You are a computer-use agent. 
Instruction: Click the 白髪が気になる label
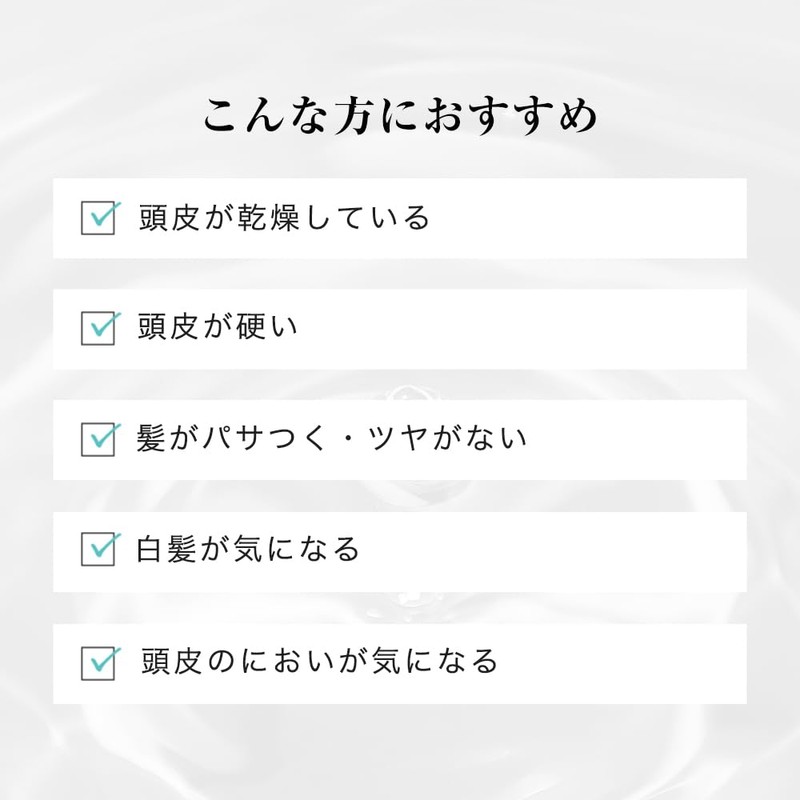248,549
